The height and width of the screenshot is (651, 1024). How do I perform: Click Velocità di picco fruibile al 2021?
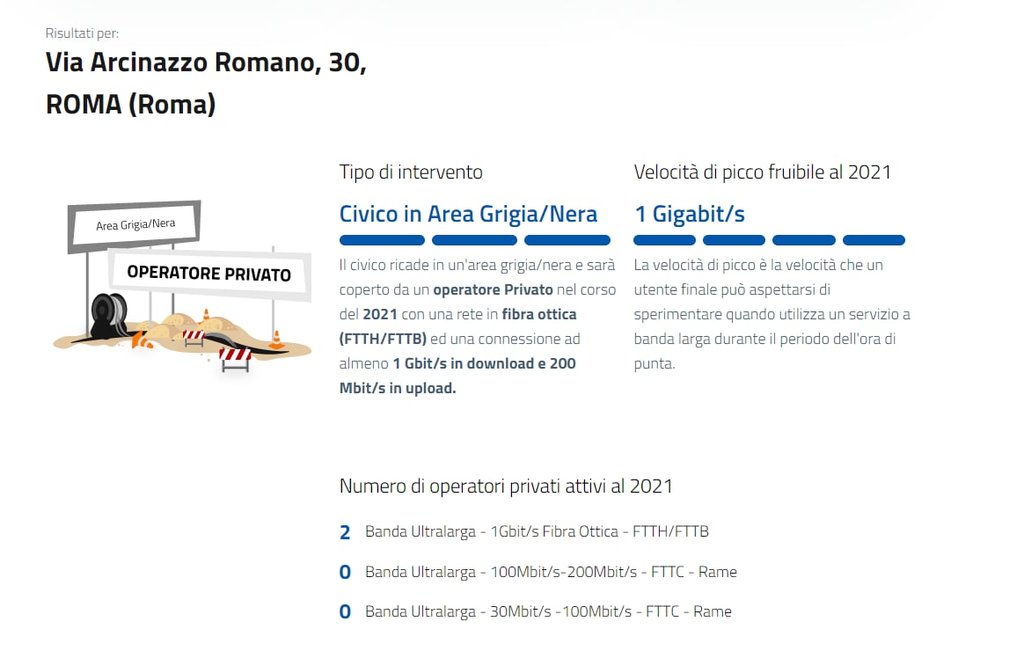pos(762,172)
